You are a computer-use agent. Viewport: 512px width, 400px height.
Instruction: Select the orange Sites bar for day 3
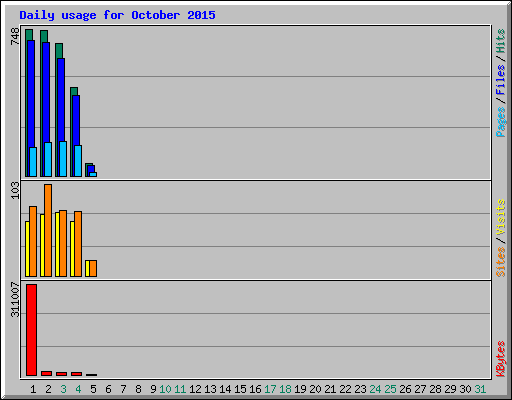(63, 243)
